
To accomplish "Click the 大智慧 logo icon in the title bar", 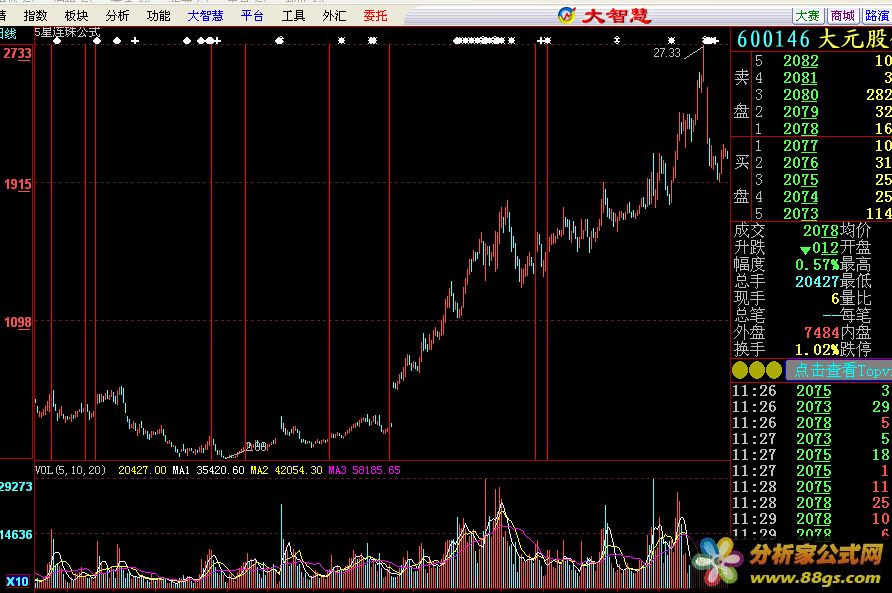I will [x=567, y=15].
